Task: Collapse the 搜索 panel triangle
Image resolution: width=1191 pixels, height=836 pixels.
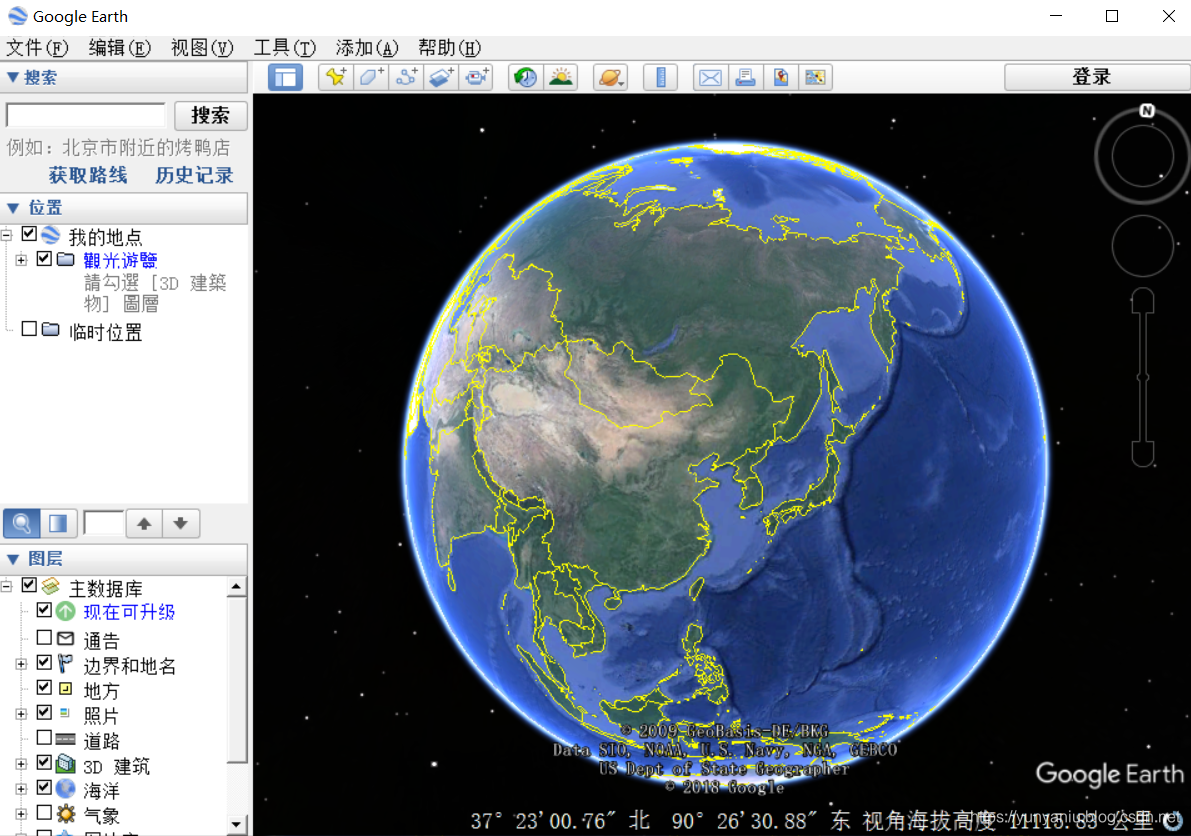Action: (12, 77)
